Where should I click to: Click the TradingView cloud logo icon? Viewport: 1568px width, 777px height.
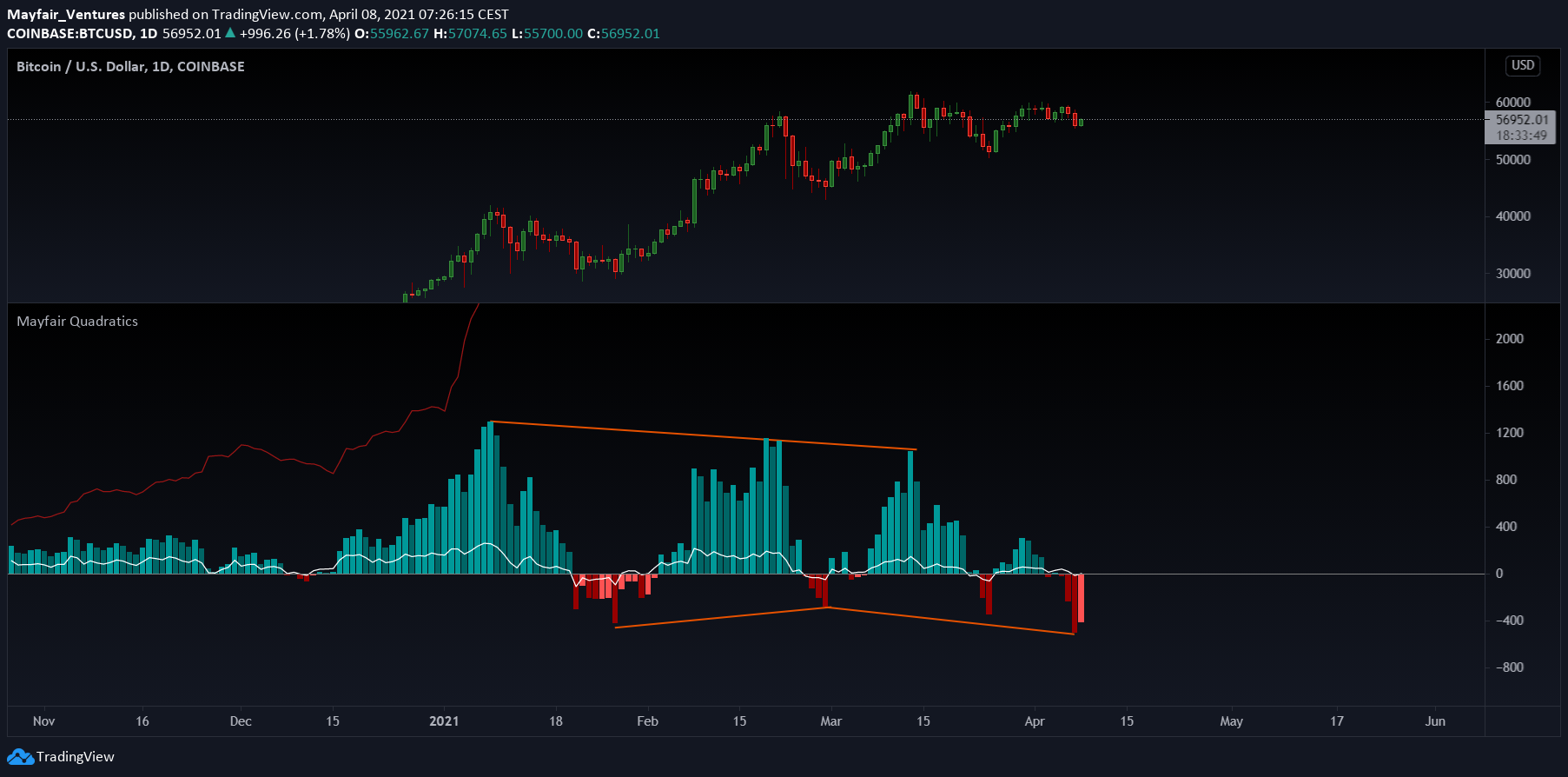(x=21, y=757)
